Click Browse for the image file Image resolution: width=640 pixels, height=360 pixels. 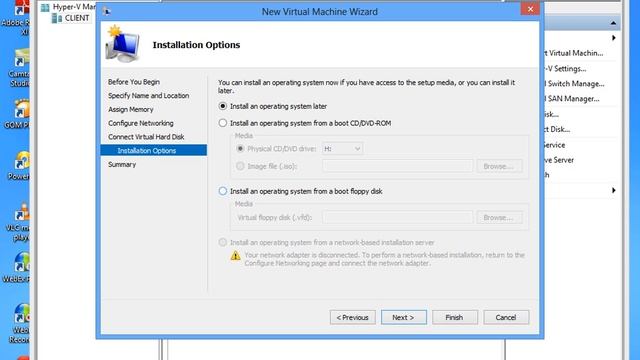(x=499, y=166)
